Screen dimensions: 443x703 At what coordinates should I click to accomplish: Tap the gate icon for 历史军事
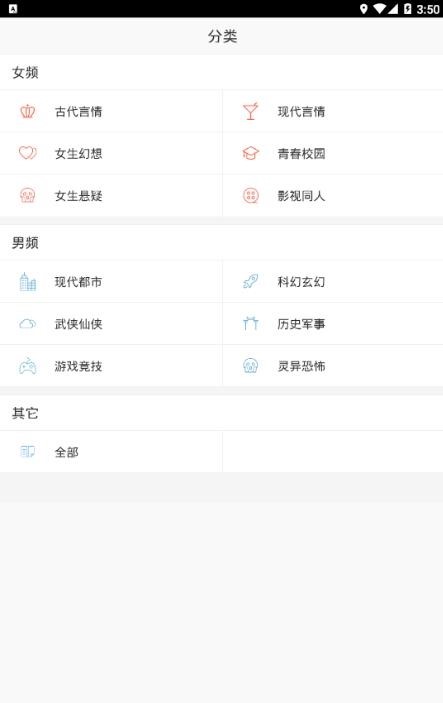[250, 323]
